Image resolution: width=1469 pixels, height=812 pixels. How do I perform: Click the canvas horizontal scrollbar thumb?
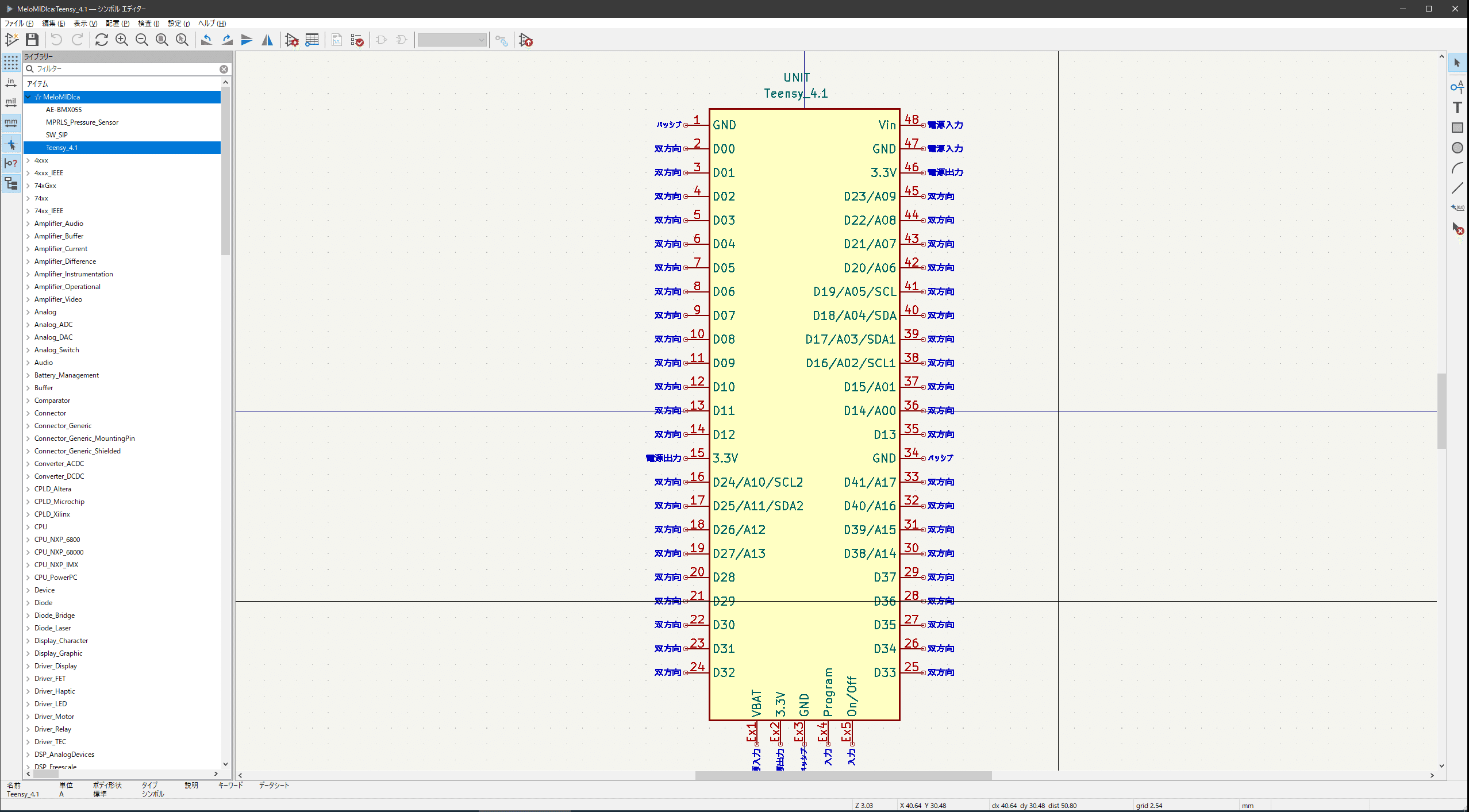843,775
